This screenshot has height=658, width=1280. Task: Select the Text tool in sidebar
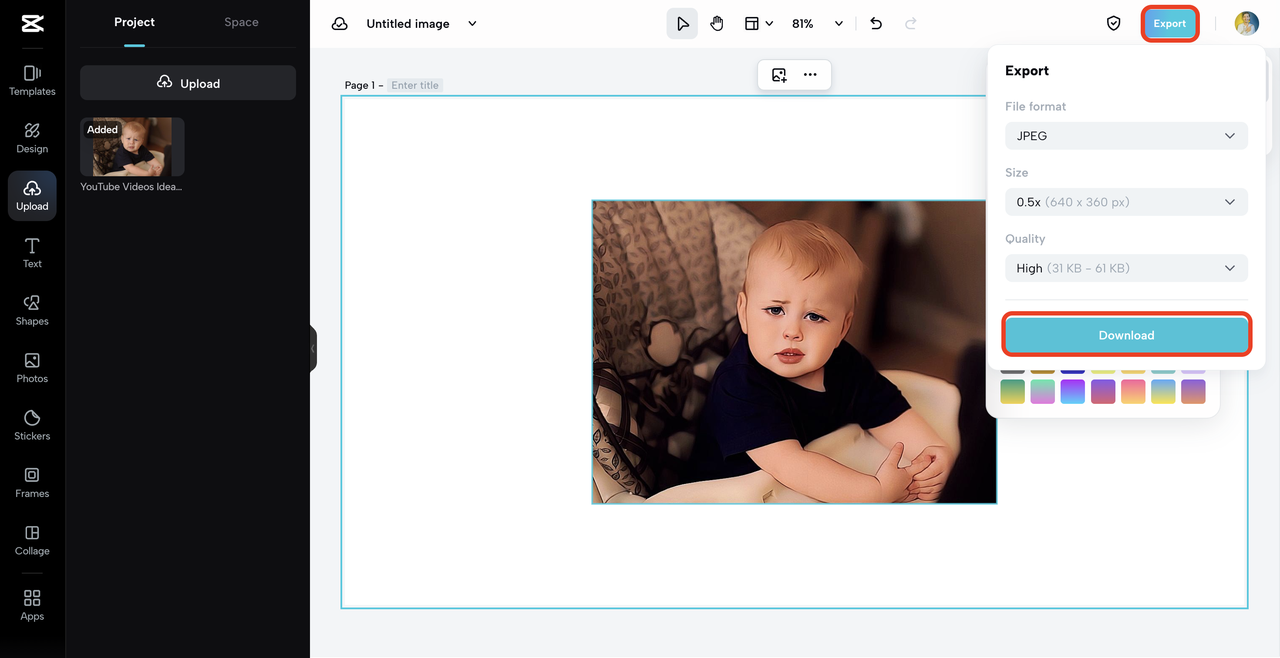(x=32, y=253)
